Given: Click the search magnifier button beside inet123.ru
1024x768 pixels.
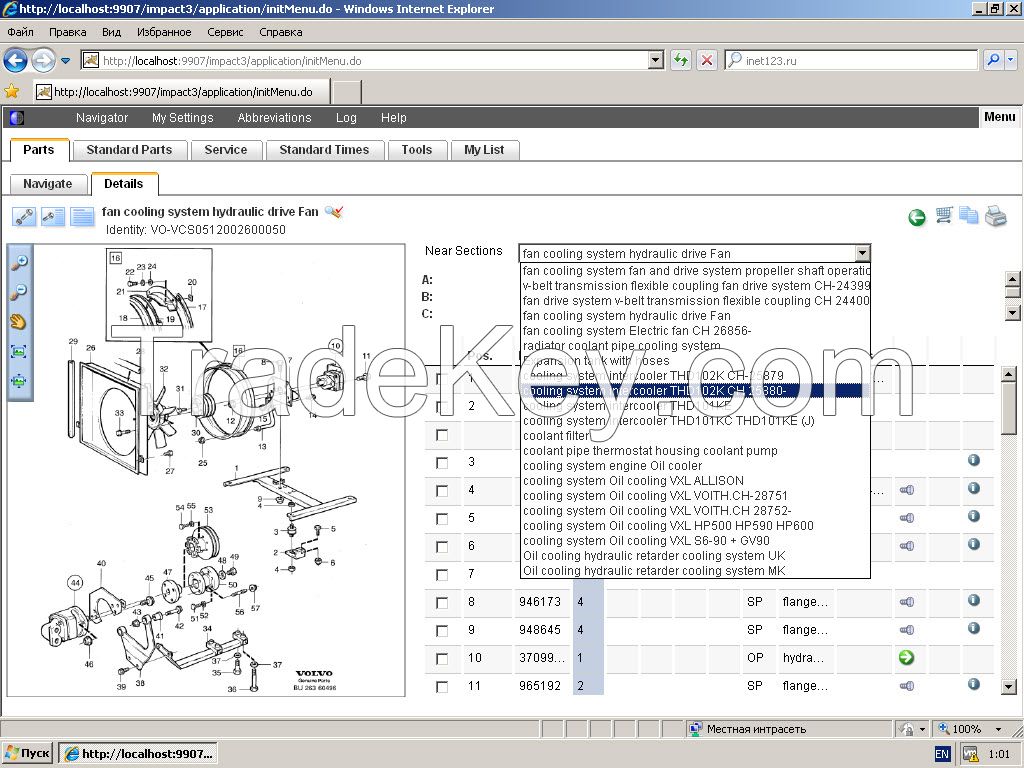Looking at the screenshot, I should [x=993, y=60].
